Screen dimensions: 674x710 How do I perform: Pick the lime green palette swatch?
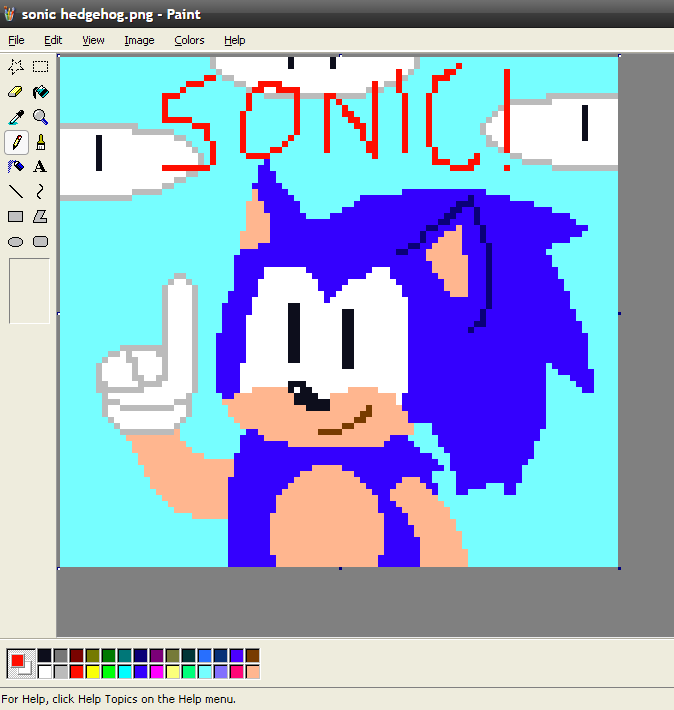(x=109, y=672)
